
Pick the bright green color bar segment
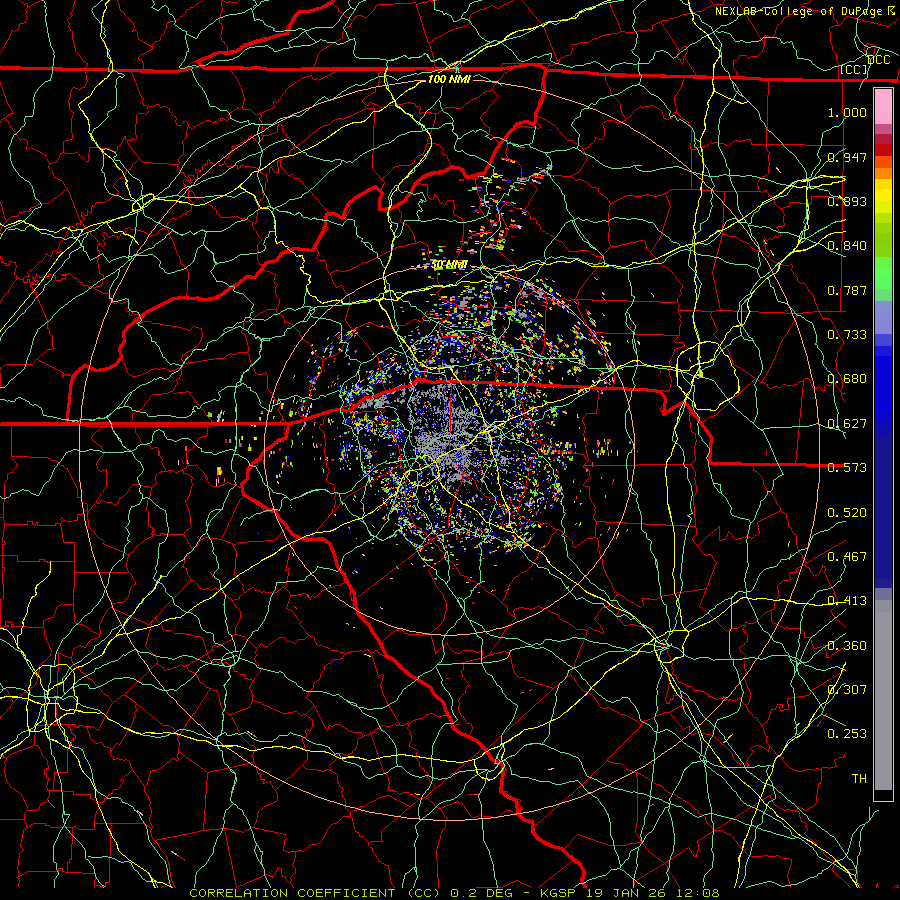(883, 273)
